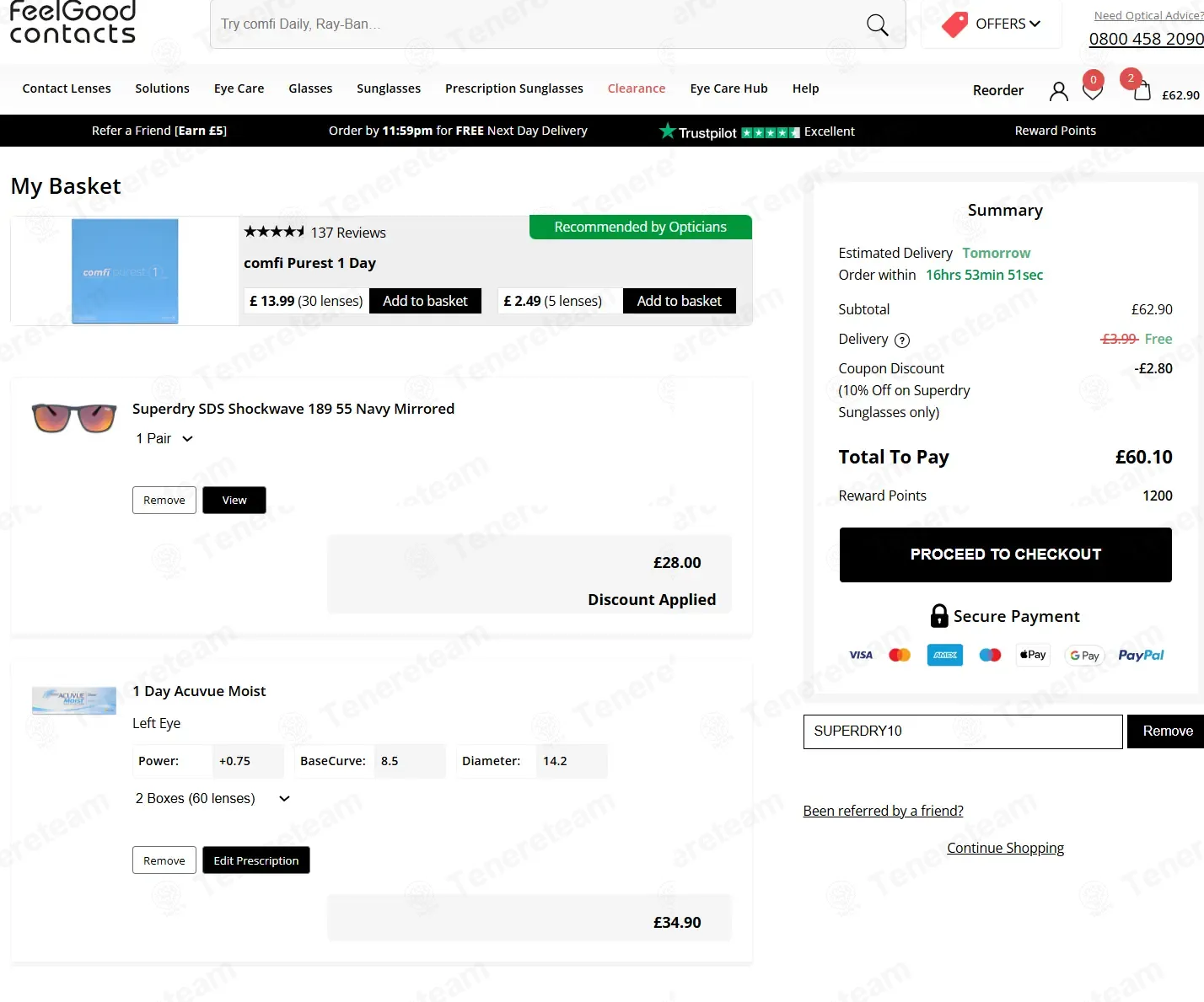Open Superdry sunglasses product thumbnail
The height and width of the screenshot is (1002, 1204).
click(74, 418)
